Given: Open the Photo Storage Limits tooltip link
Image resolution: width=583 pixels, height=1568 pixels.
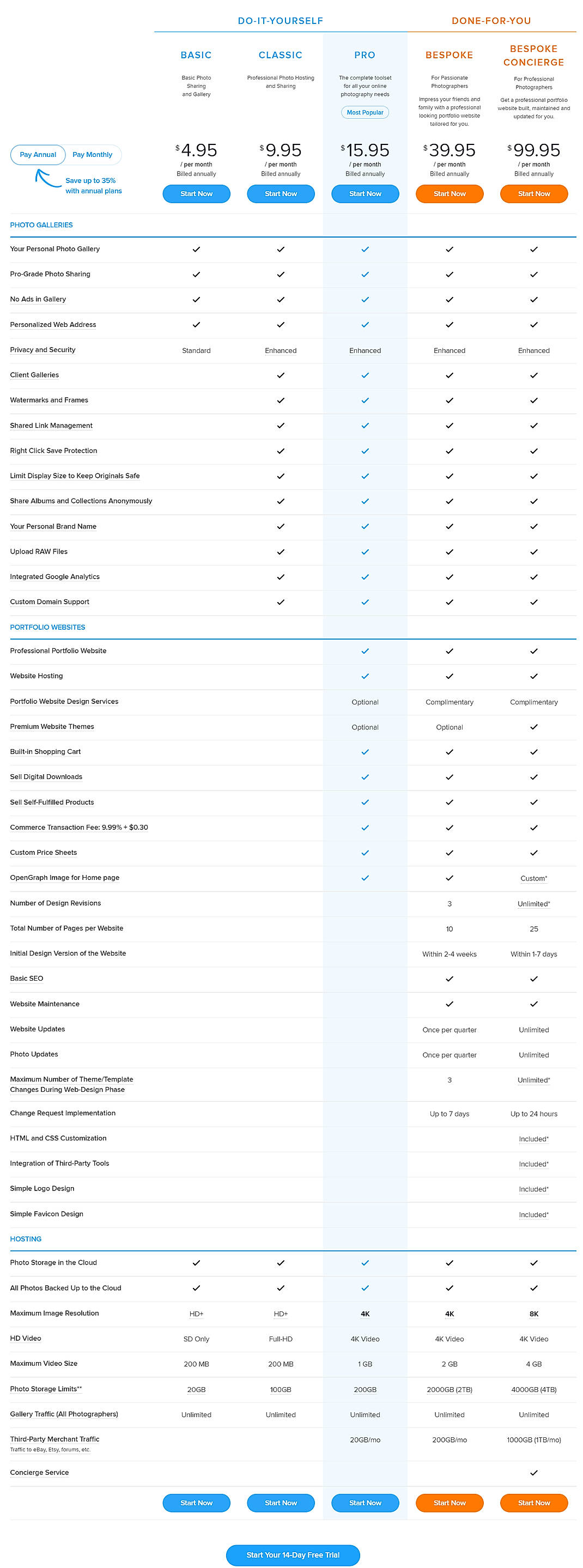Looking at the screenshot, I should click(46, 1390).
